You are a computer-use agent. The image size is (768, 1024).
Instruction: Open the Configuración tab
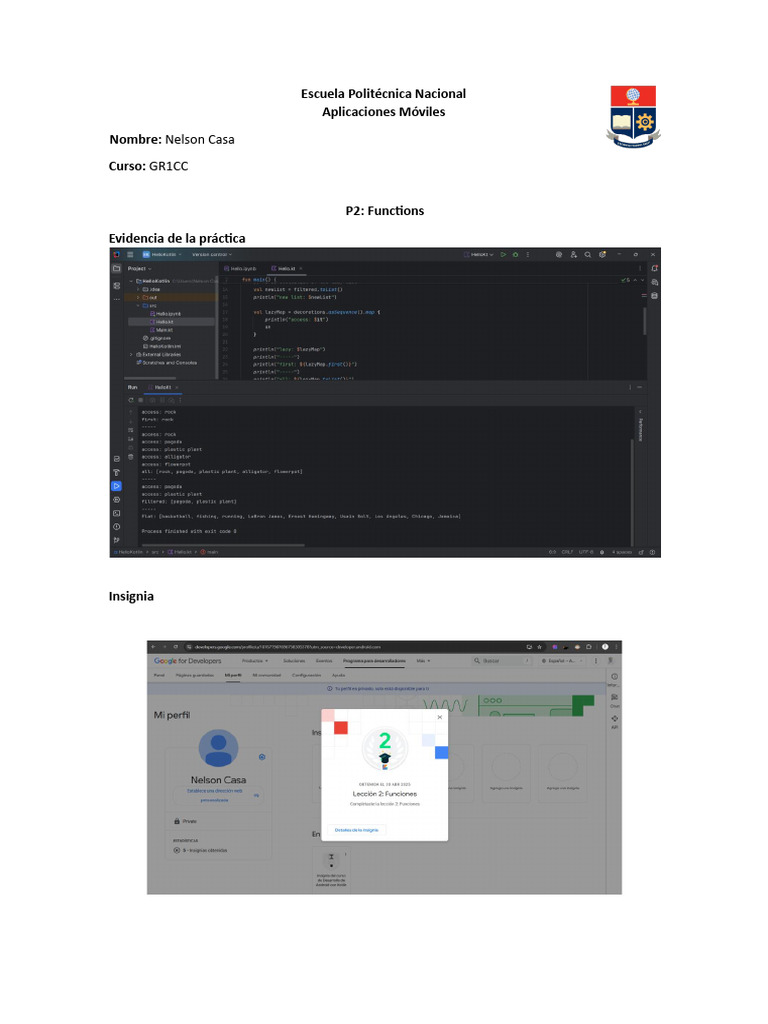click(x=306, y=675)
